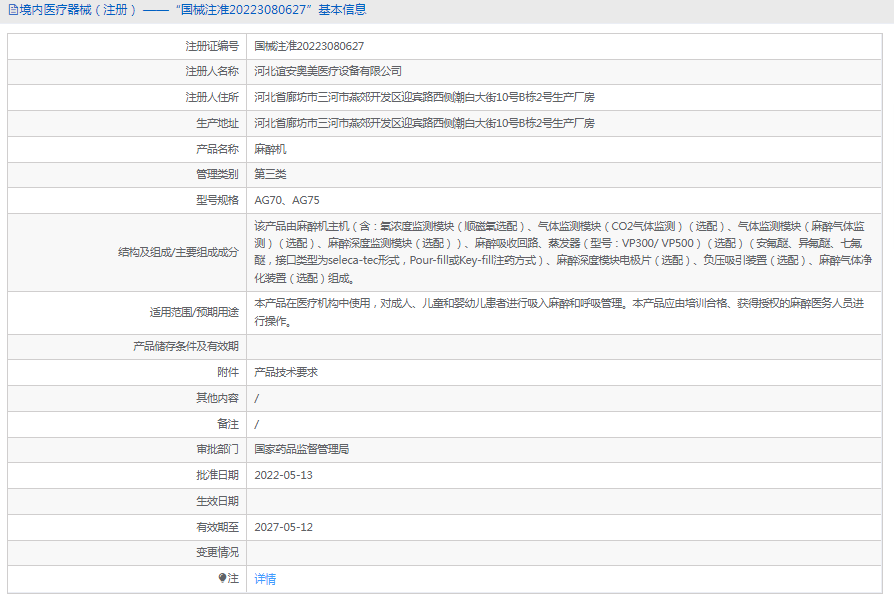The width and height of the screenshot is (894, 599).
Task: Select model specification AG70、AG75
Action: (x=287, y=201)
